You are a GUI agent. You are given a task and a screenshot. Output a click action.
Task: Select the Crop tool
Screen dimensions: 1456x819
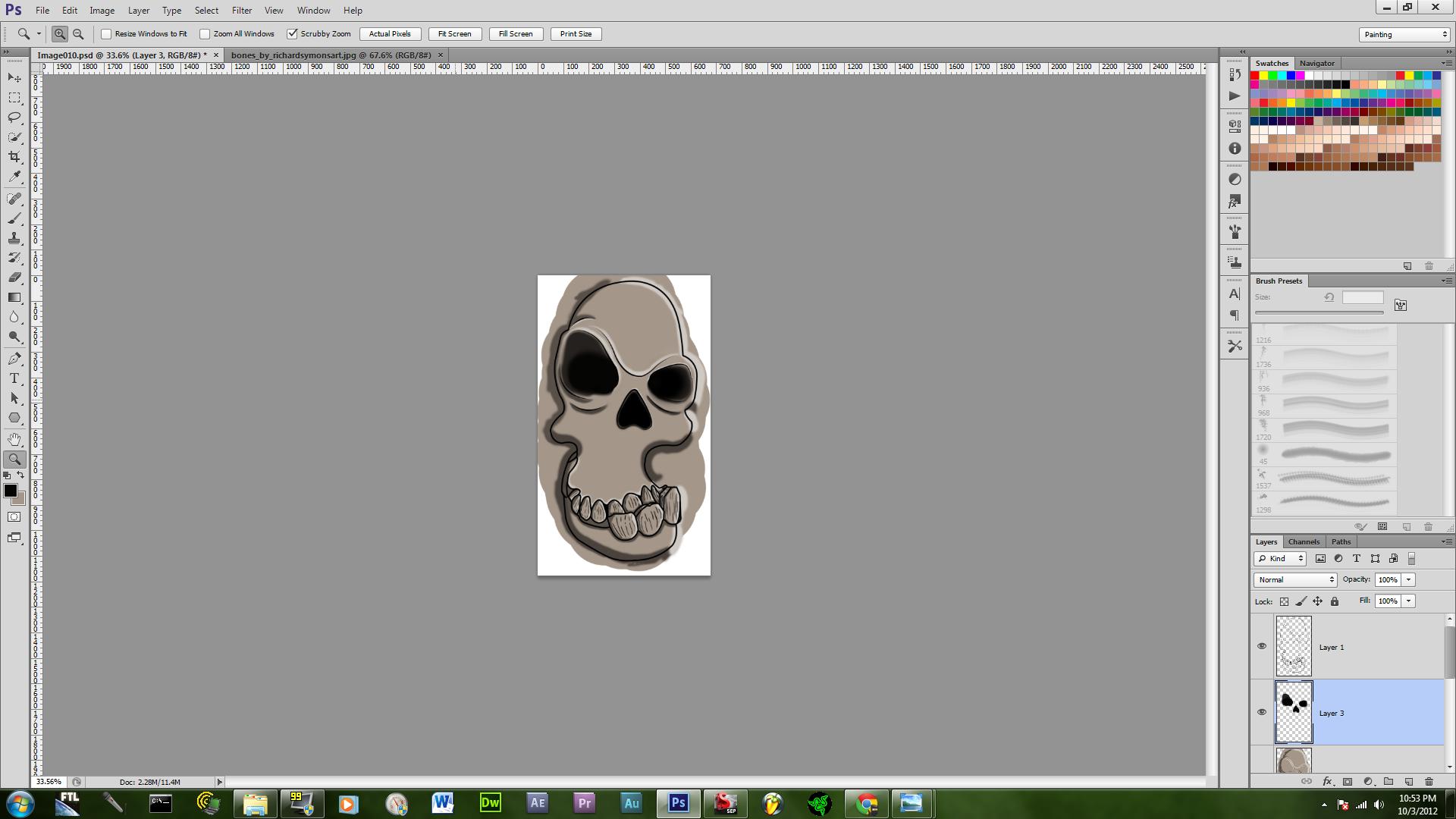14,157
